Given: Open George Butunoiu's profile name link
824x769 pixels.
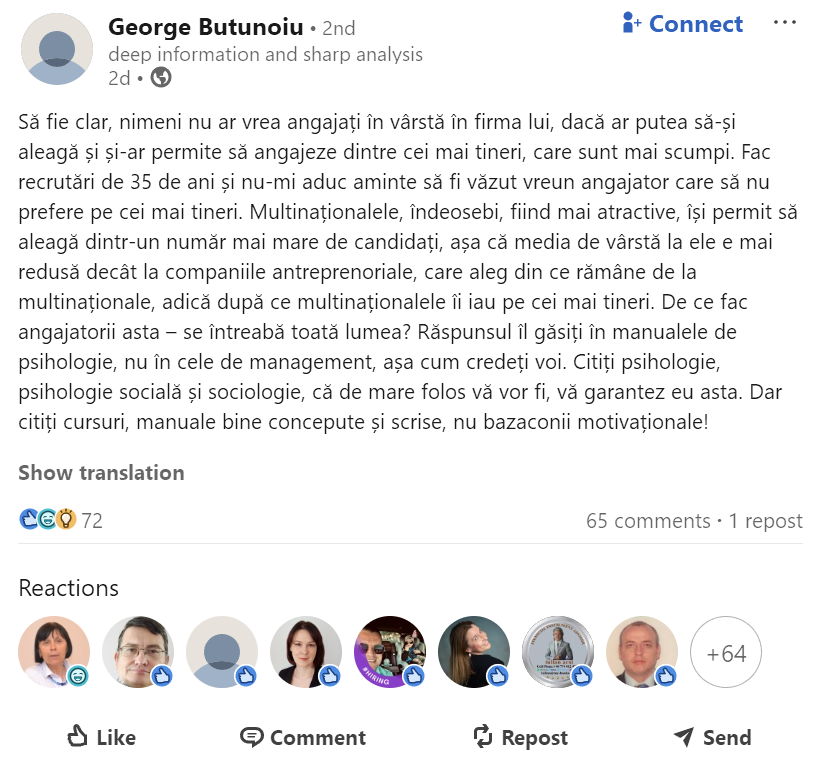Looking at the screenshot, I should click(x=205, y=27).
